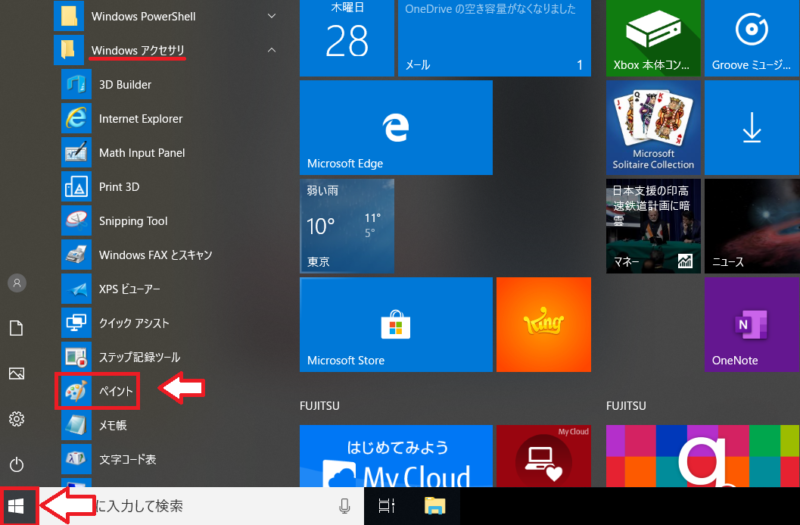Image resolution: width=800 pixels, height=525 pixels.
Task: Open Task View on the taskbar
Action: coord(386,506)
